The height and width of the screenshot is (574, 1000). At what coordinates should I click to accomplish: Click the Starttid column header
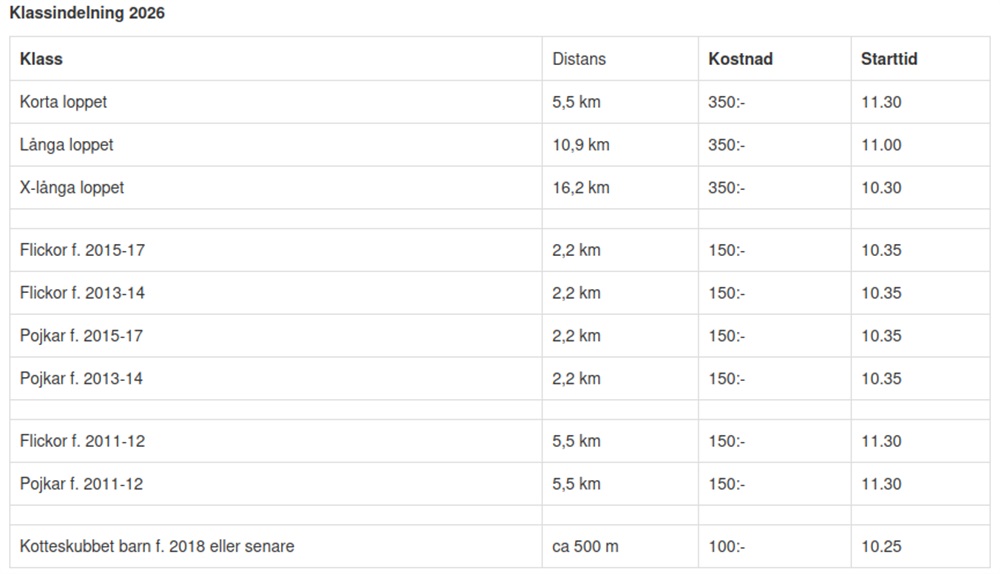click(889, 59)
